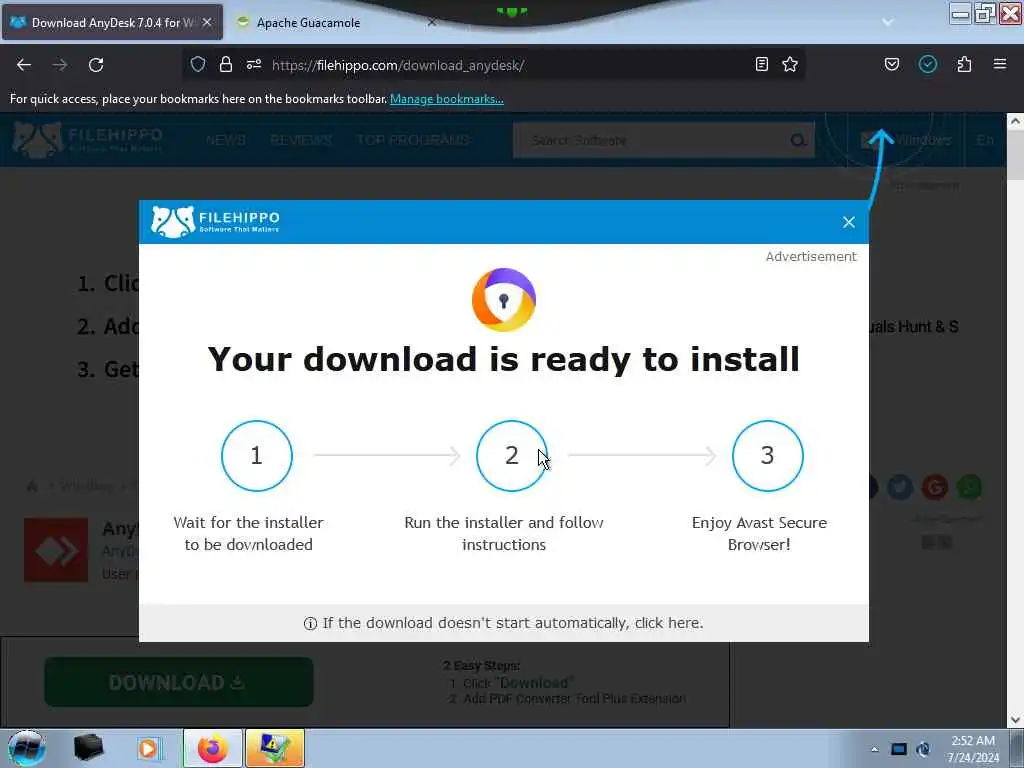Open NEWS in FileHippo navigation

(x=226, y=140)
